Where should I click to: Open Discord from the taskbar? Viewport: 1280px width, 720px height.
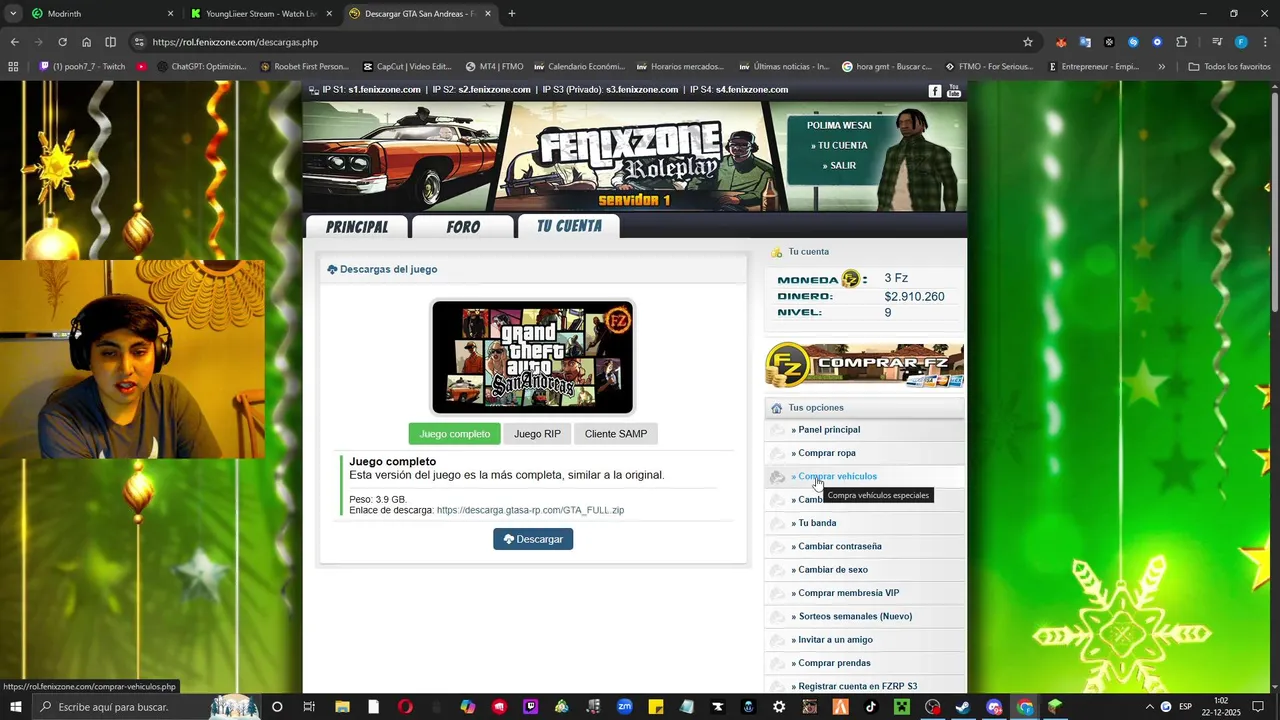(x=994, y=707)
